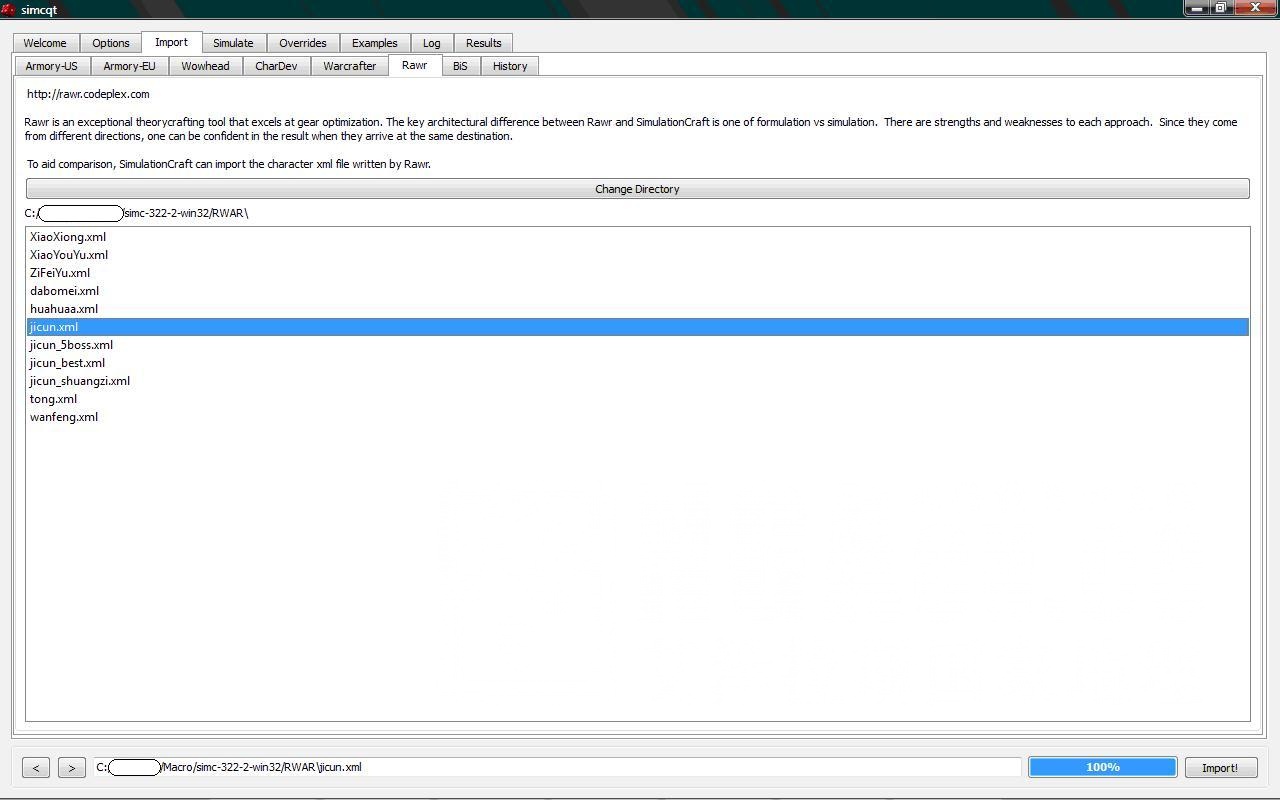Viewport: 1280px width, 800px height.
Task: Switch to the Simulate tab
Action: 233,43
